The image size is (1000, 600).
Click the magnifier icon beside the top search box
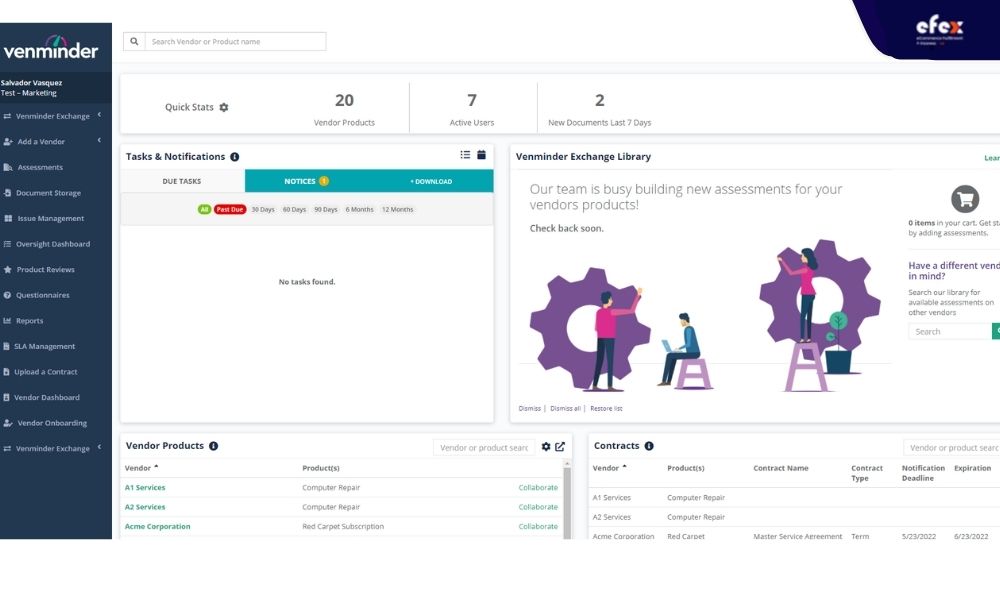point(134,41)
